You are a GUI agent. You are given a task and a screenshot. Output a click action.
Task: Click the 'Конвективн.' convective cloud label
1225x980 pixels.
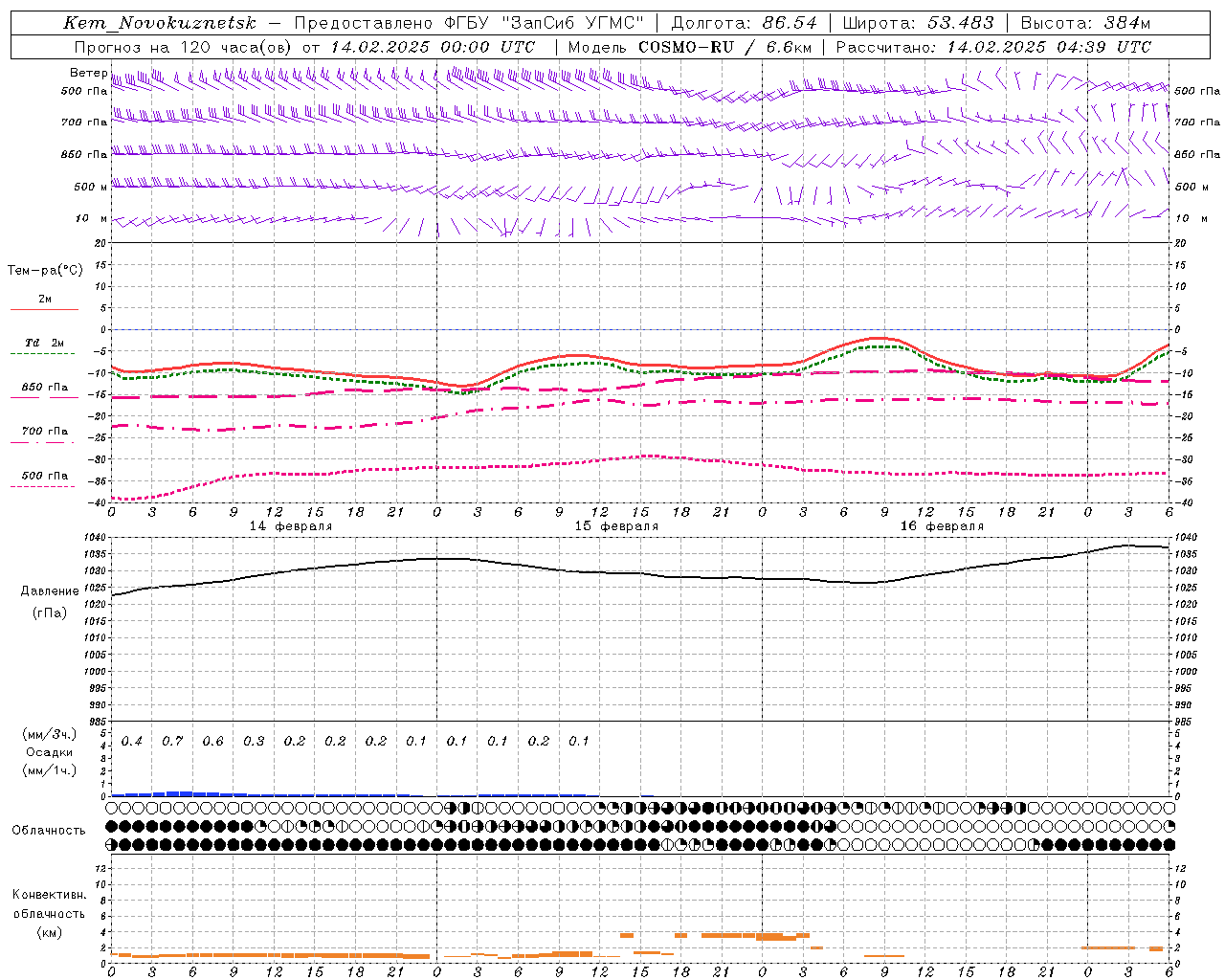pos(49,895)
